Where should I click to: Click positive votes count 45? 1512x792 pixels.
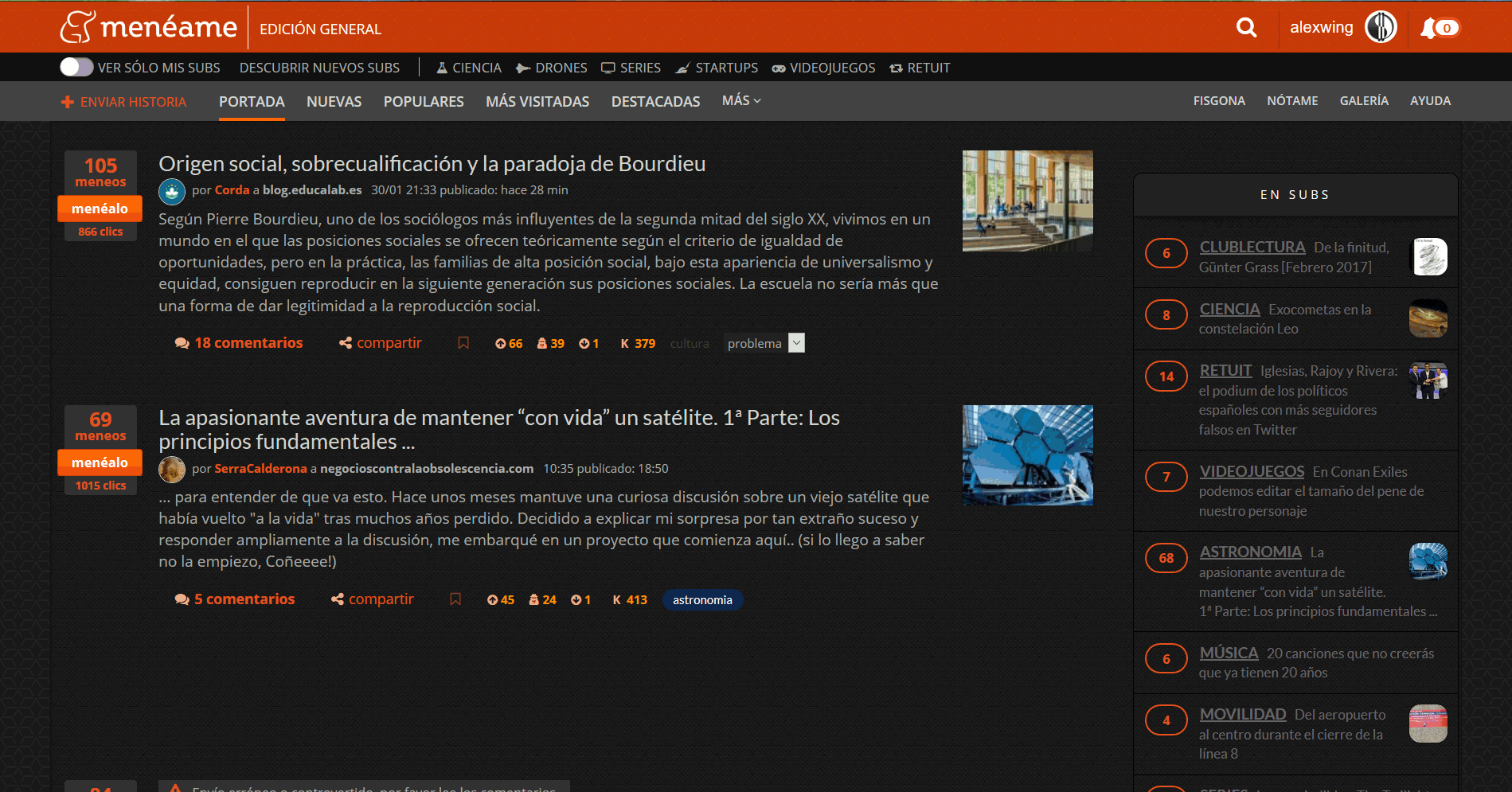pos(501,600)
